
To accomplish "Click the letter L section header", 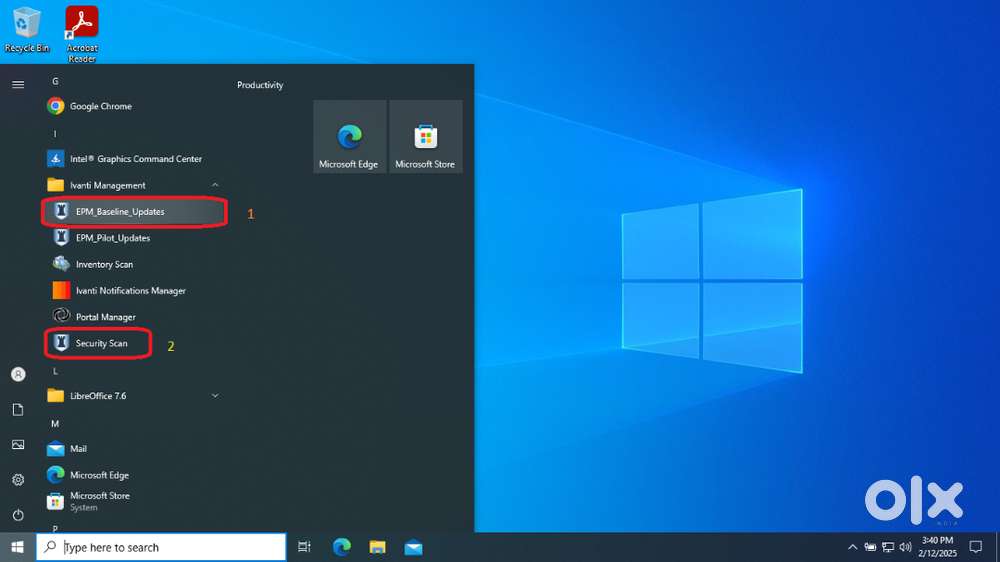I will (55, 371).
